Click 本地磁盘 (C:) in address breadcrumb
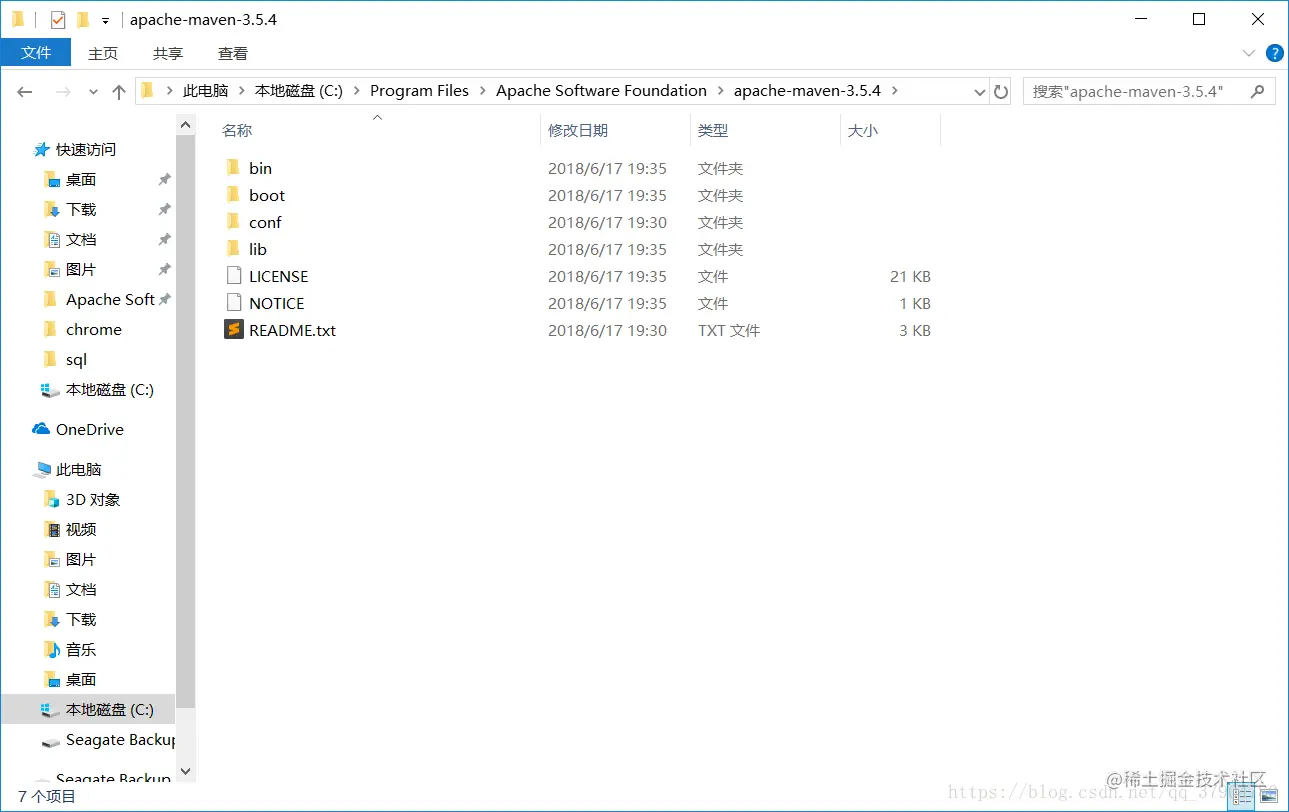The height and width of the screenshot is (812, 1289). 299,91
